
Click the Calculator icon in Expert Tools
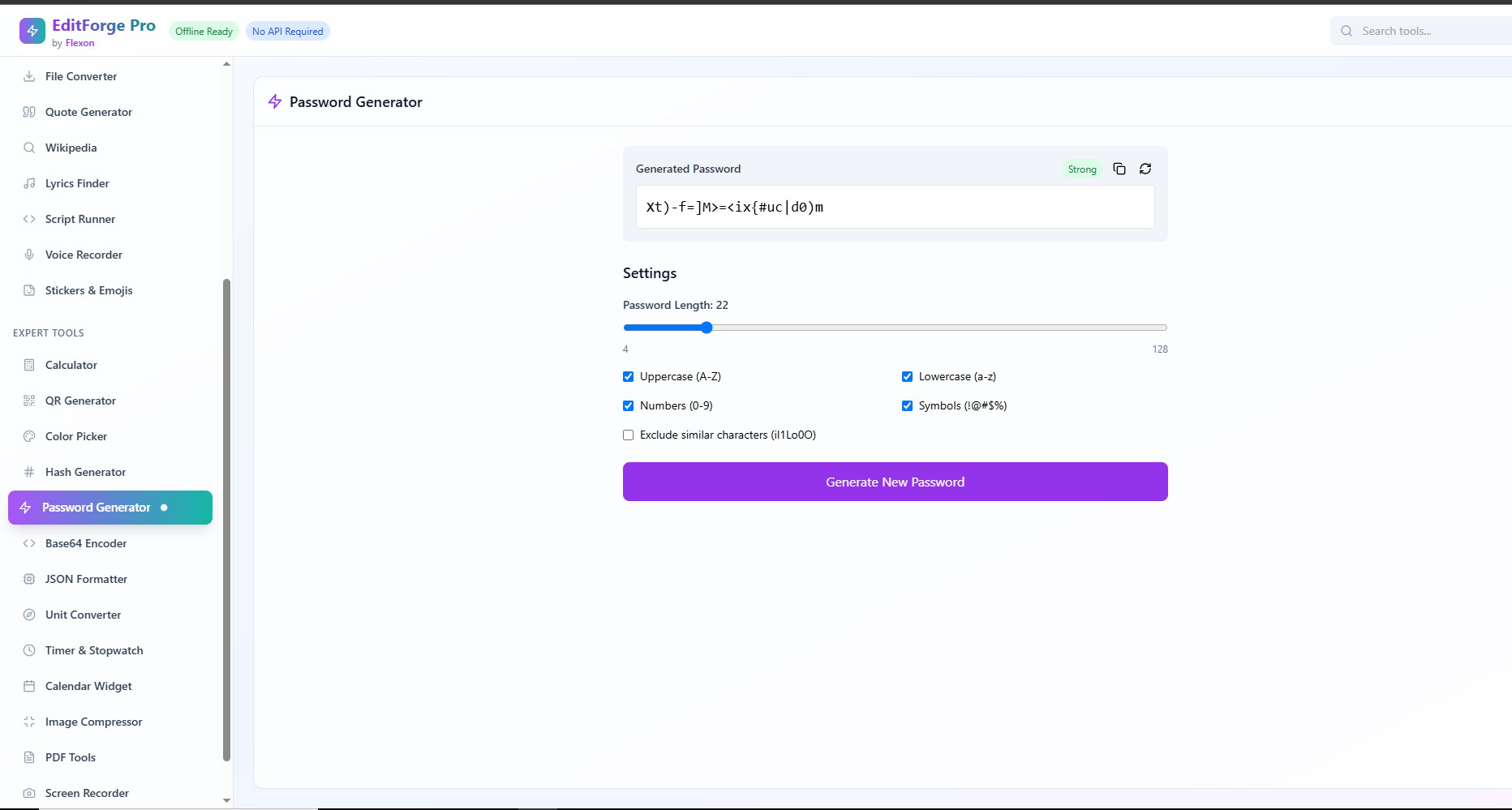(29, 365)
